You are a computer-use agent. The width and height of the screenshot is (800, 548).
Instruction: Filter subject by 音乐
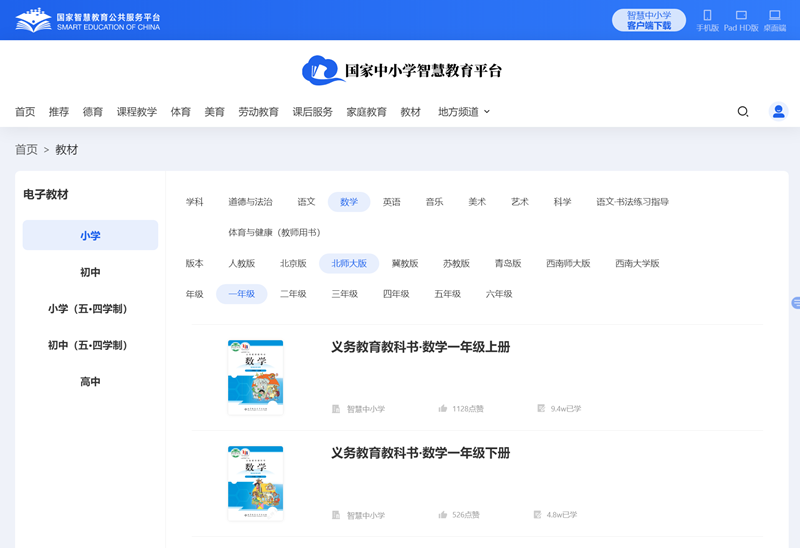tap(434, 202)
